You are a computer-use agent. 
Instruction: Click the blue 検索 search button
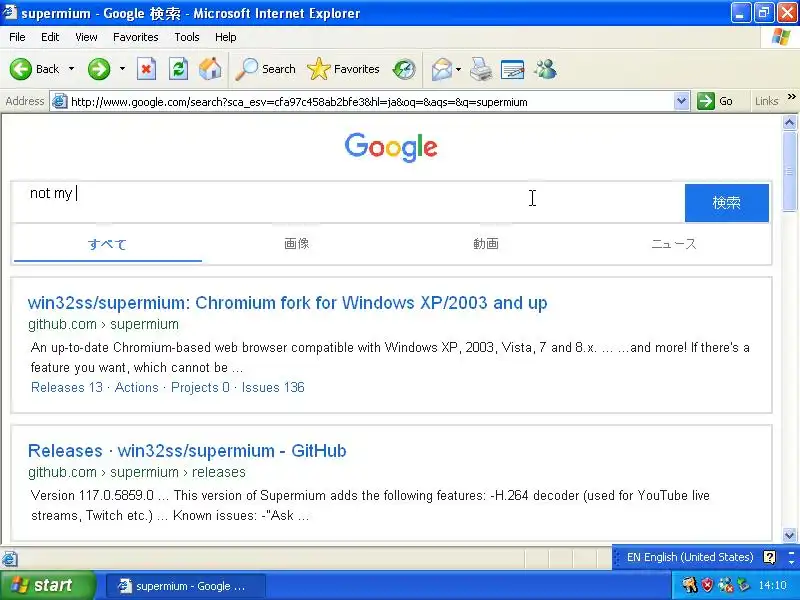pyautogui.click(x=727, y=203)
